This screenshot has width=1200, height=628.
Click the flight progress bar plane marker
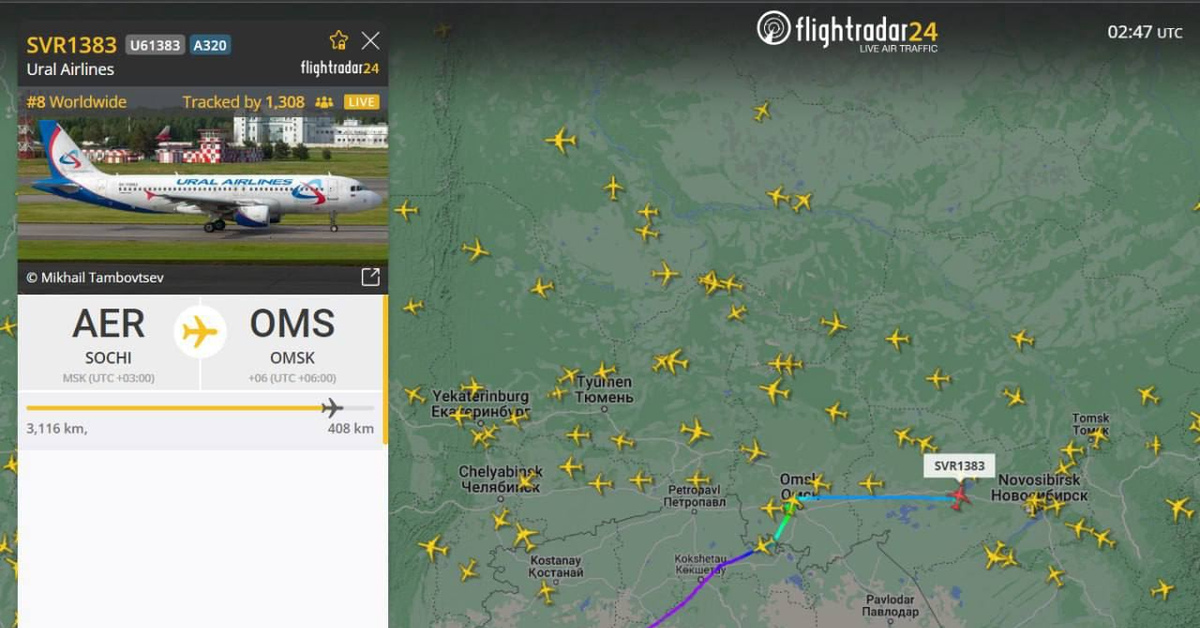(332, 408)
